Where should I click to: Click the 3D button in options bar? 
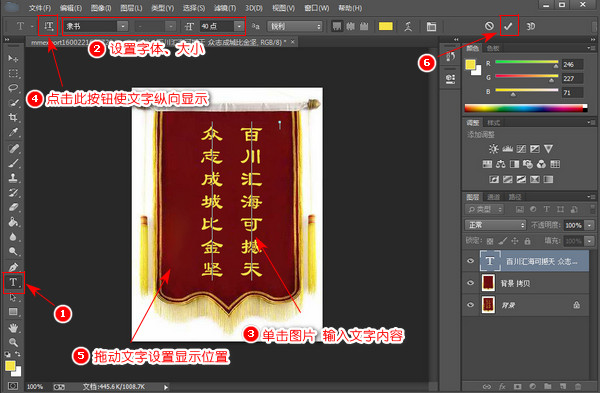coord(530,26)
